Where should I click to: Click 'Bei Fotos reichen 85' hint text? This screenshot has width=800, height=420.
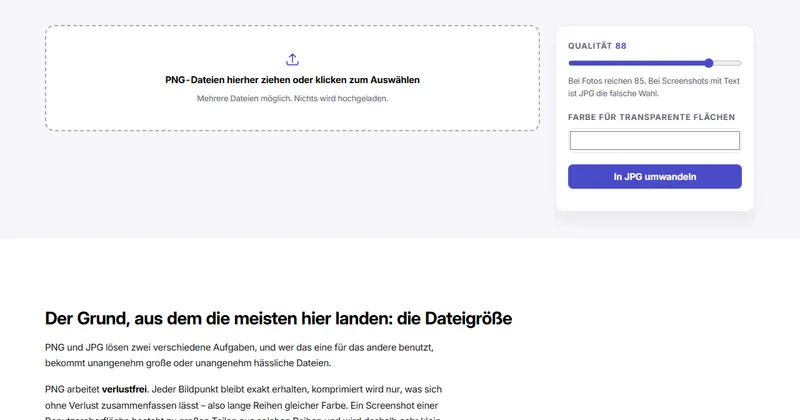tap(654, 87)
